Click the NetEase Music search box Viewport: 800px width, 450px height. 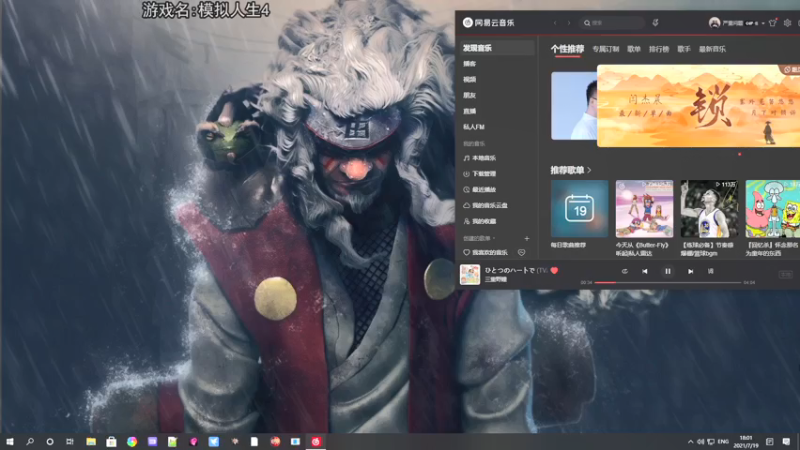612,23
